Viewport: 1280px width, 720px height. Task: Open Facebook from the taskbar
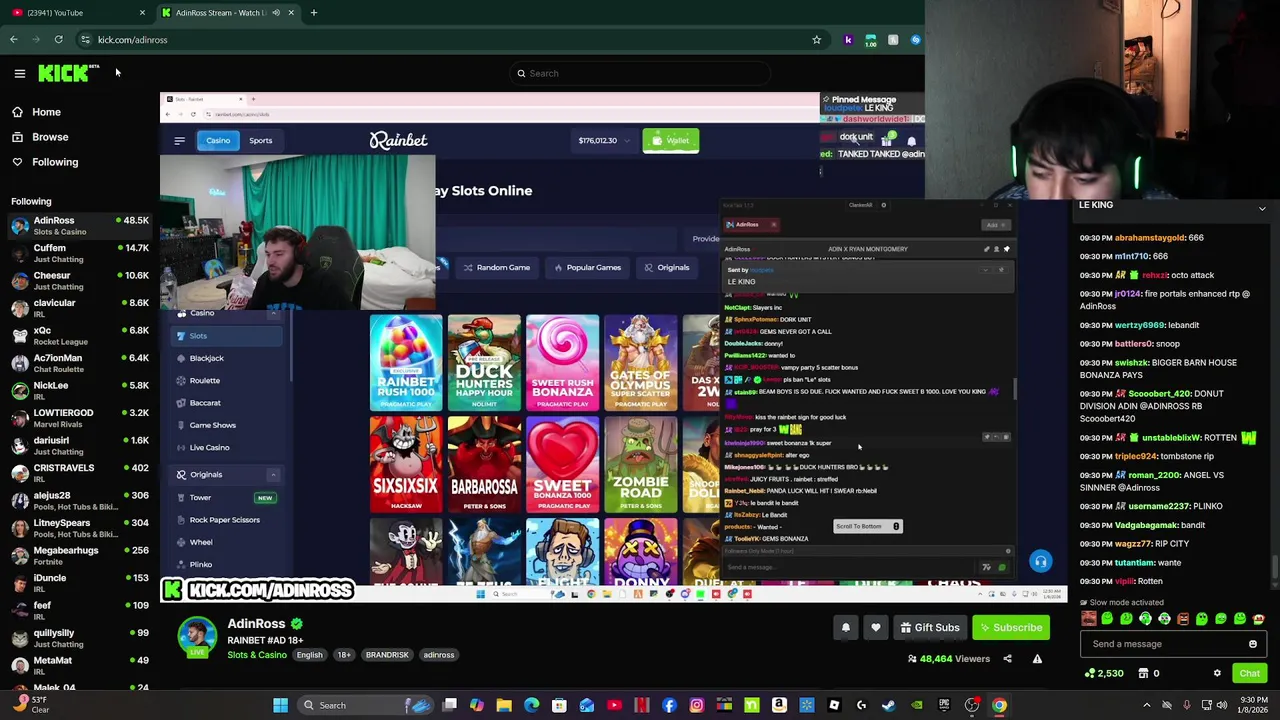(669, 705)
